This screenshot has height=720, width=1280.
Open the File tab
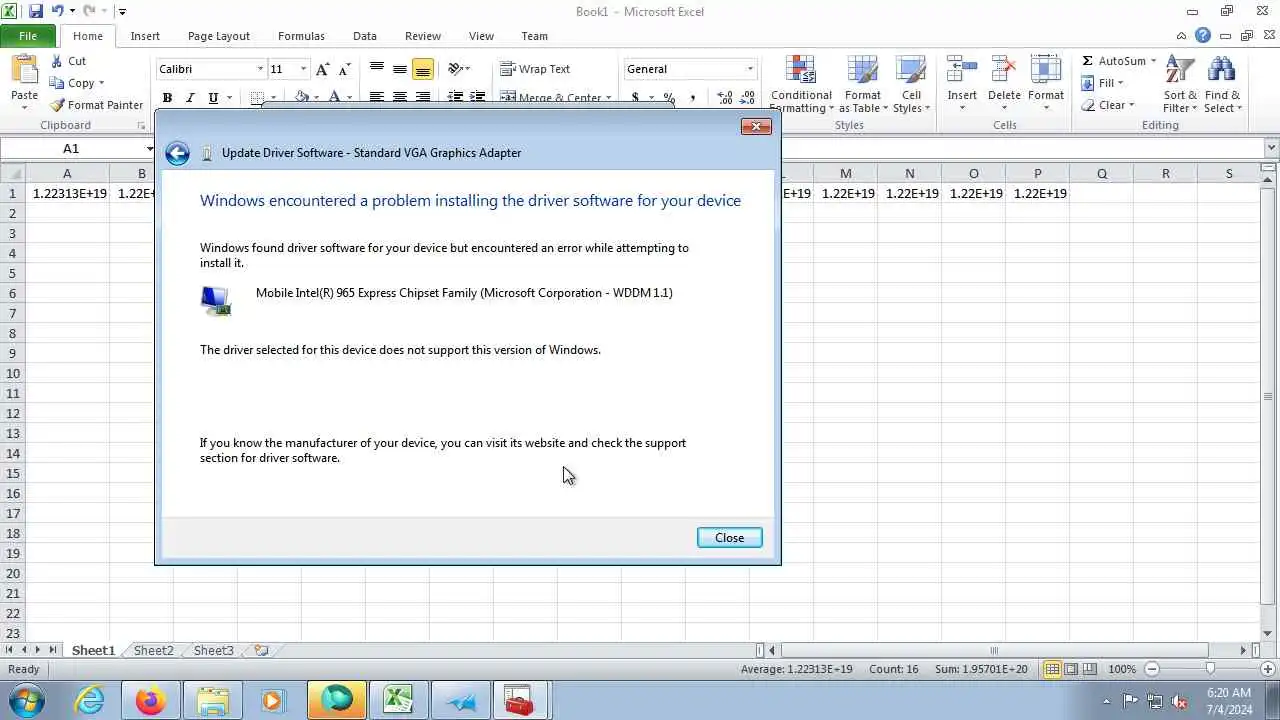pos(28,36)
